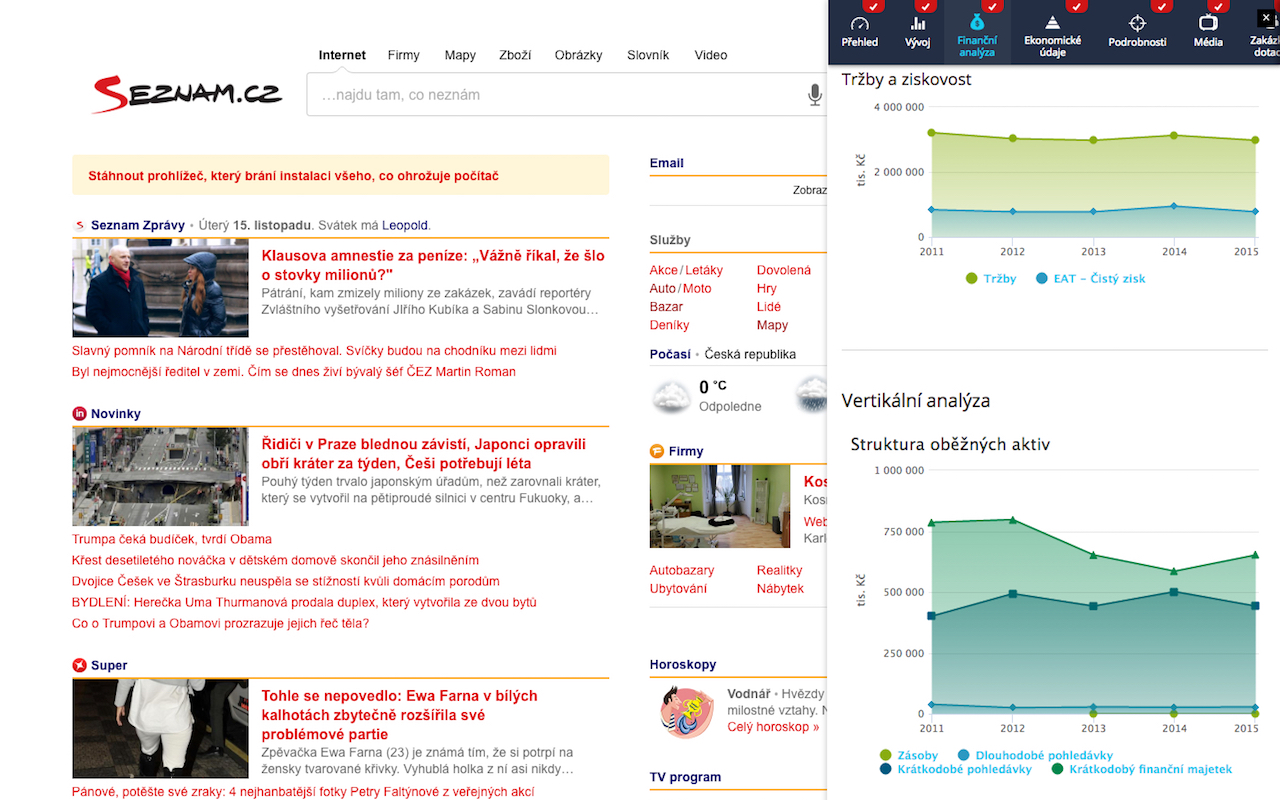Open the Celý horoskop » link

773,727
